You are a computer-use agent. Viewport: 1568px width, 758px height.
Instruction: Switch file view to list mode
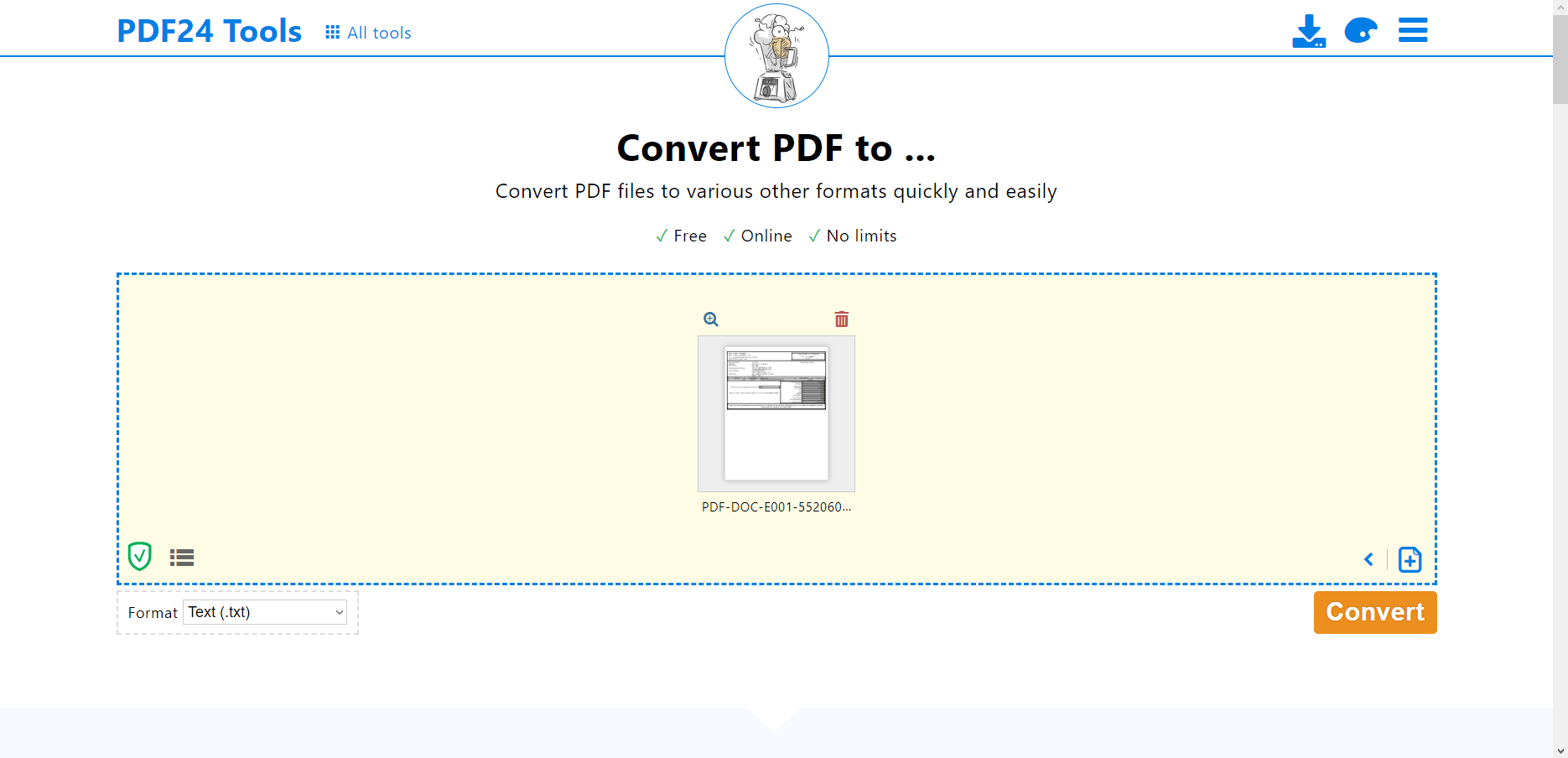182,558
